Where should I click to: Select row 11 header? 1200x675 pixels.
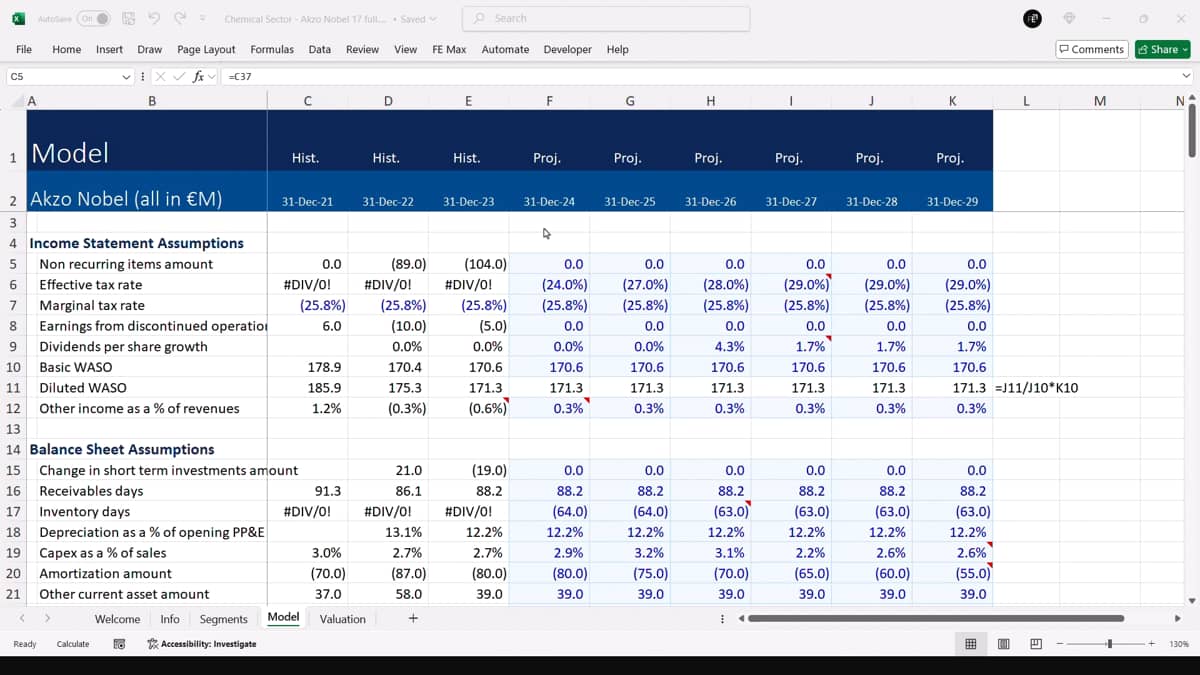(13, 388)
